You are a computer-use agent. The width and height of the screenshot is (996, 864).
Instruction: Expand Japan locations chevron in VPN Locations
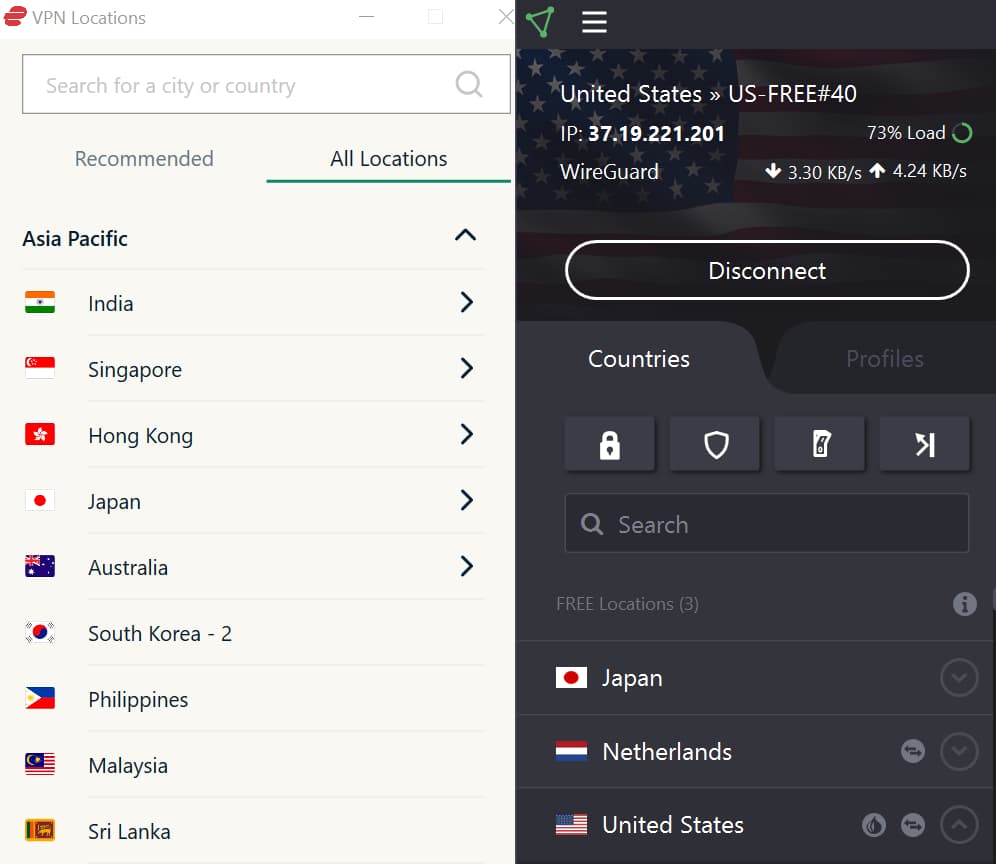(467, 501)
